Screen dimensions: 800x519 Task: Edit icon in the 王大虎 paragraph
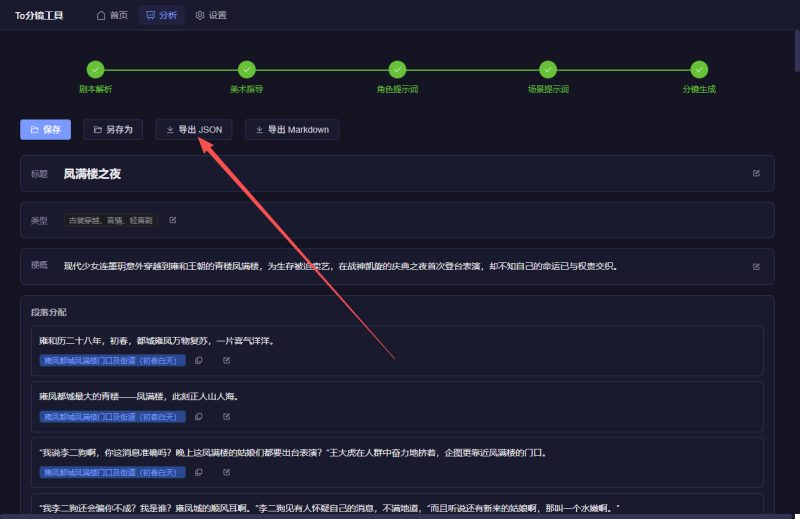coord(226,472)
